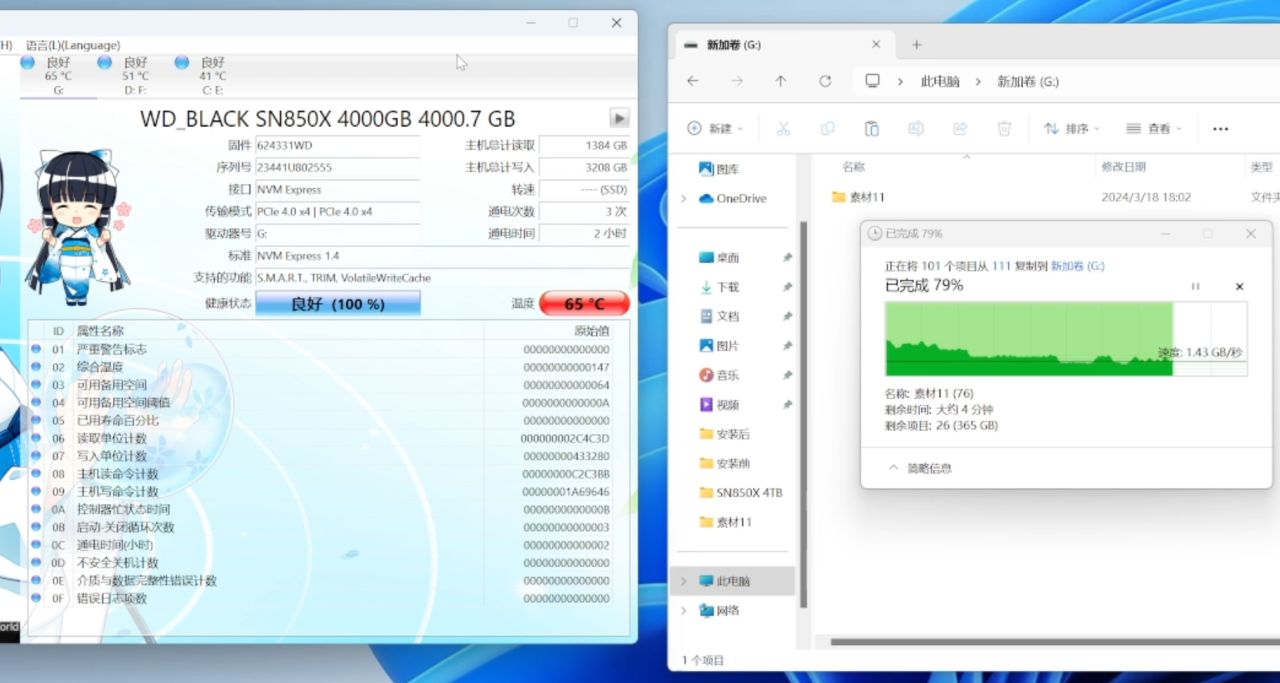Screen dimensions: 1280x683
Task: Click the firmware field 624331WD
Action: tap(338, 146)
